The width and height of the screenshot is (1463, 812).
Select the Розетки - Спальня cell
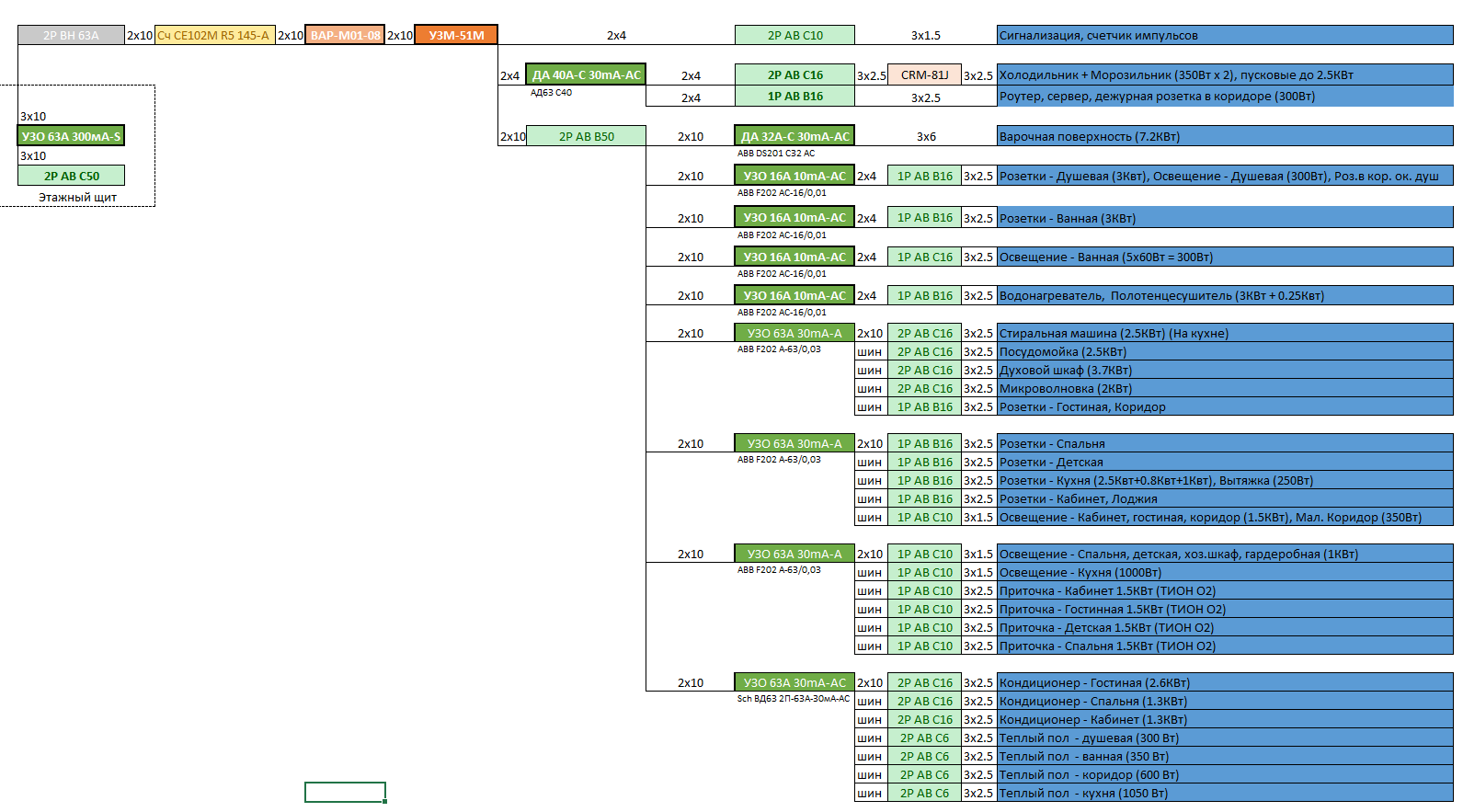(1225, 443)
